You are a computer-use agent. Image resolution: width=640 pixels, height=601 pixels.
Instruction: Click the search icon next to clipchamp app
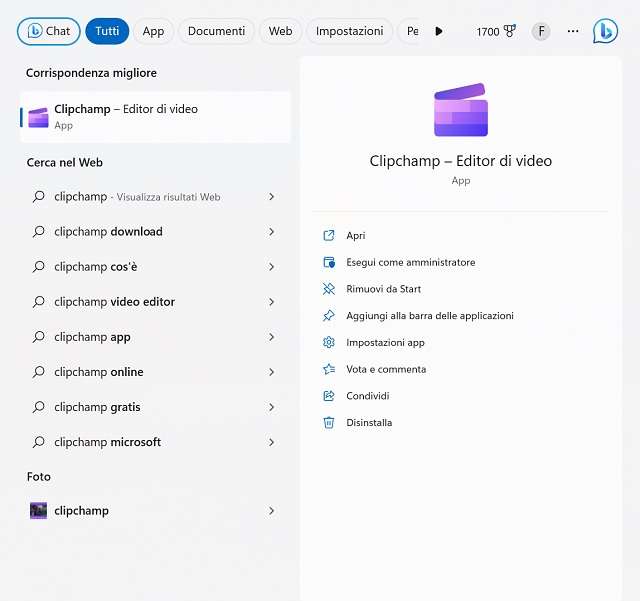(39, 337)
